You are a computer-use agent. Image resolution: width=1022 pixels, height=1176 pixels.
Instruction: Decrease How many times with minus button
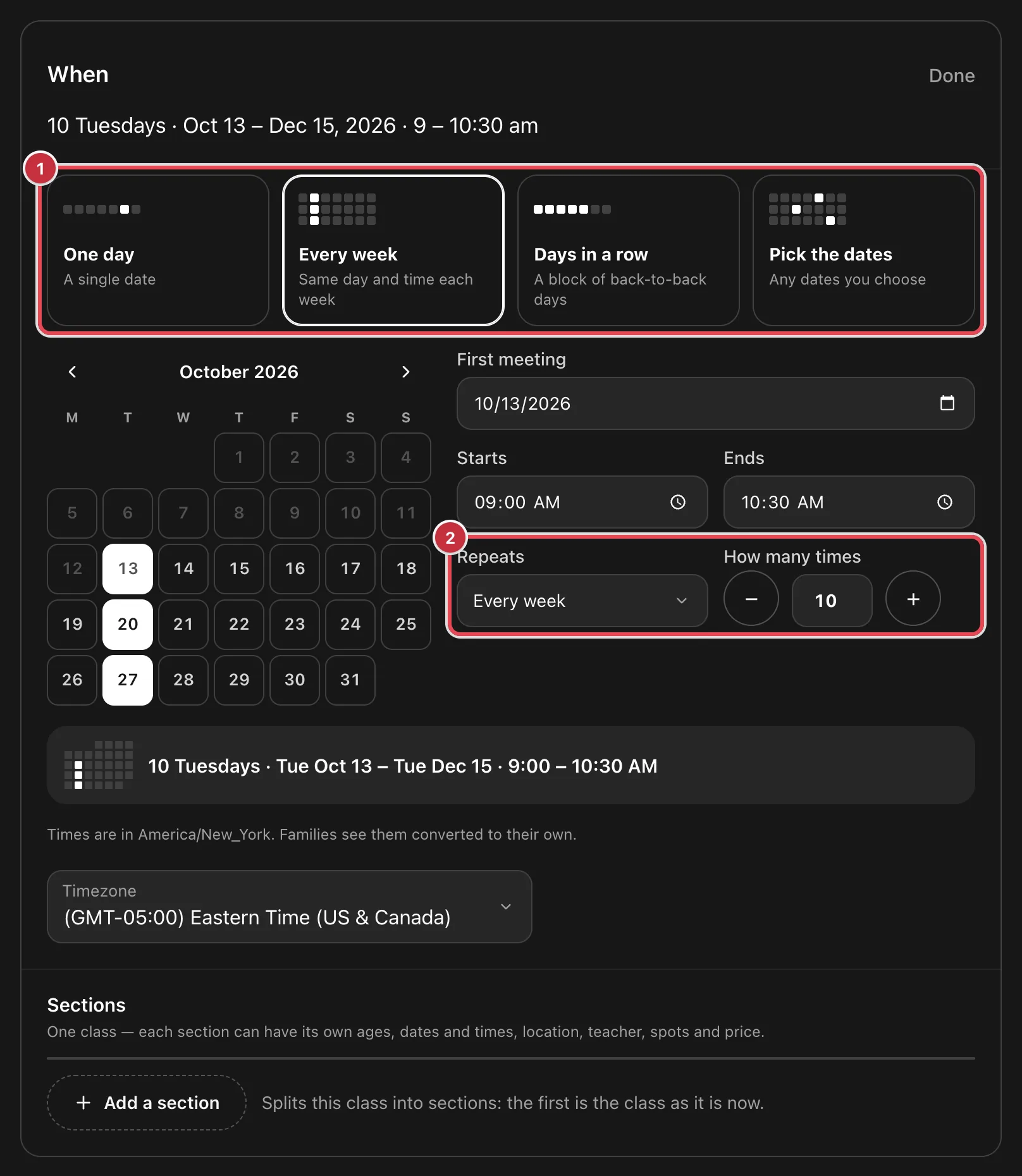[x=751, y=599]
